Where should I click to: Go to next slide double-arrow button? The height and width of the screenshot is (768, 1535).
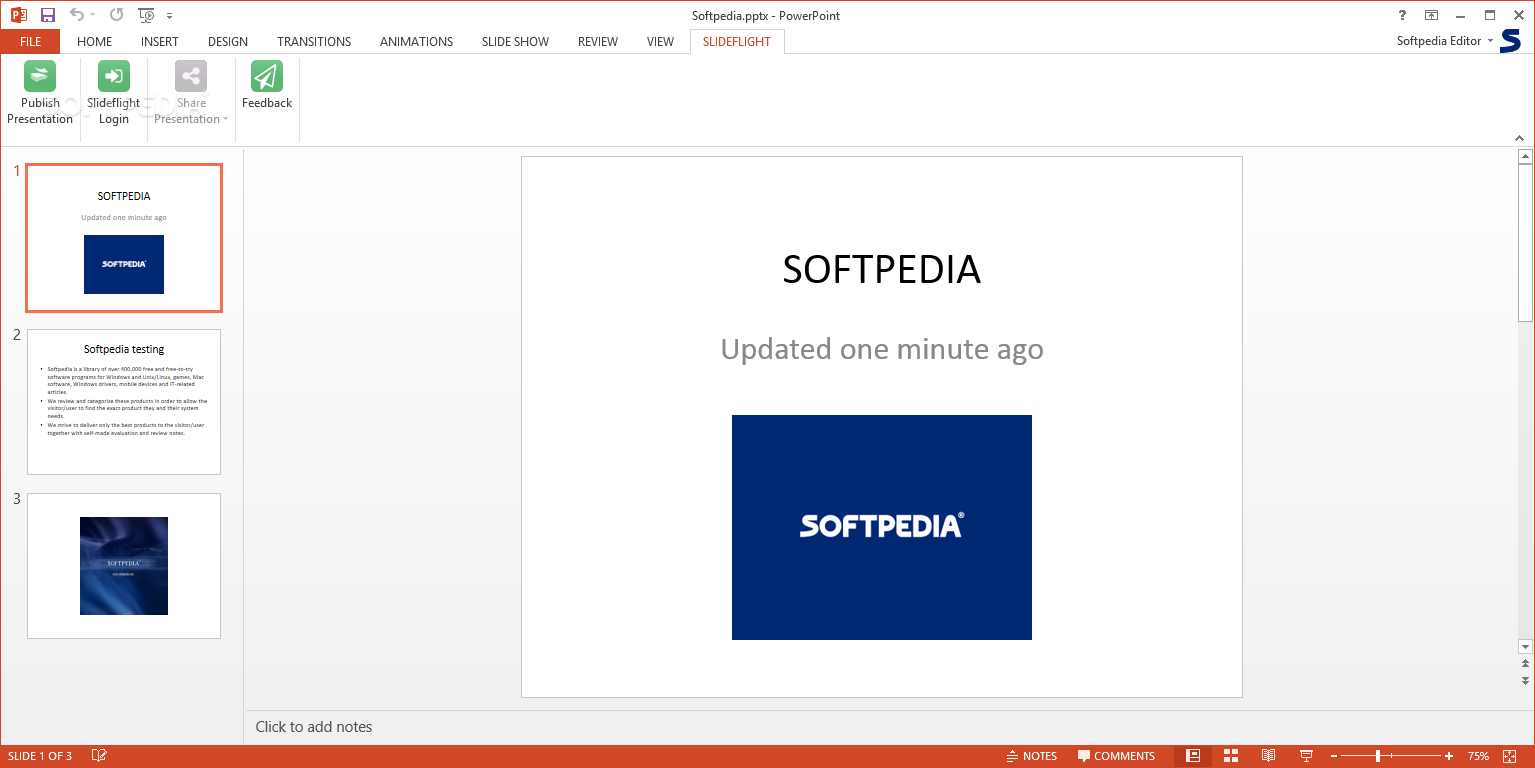pos(1525,681)
